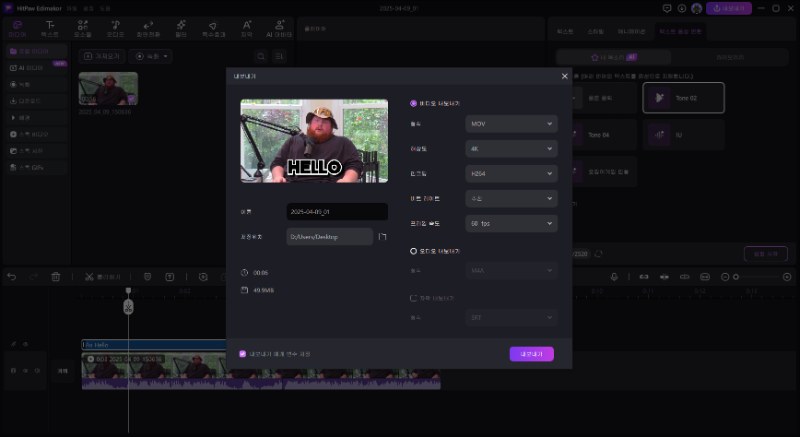Click the browse folder icon beside save path

tap(381, 237)
